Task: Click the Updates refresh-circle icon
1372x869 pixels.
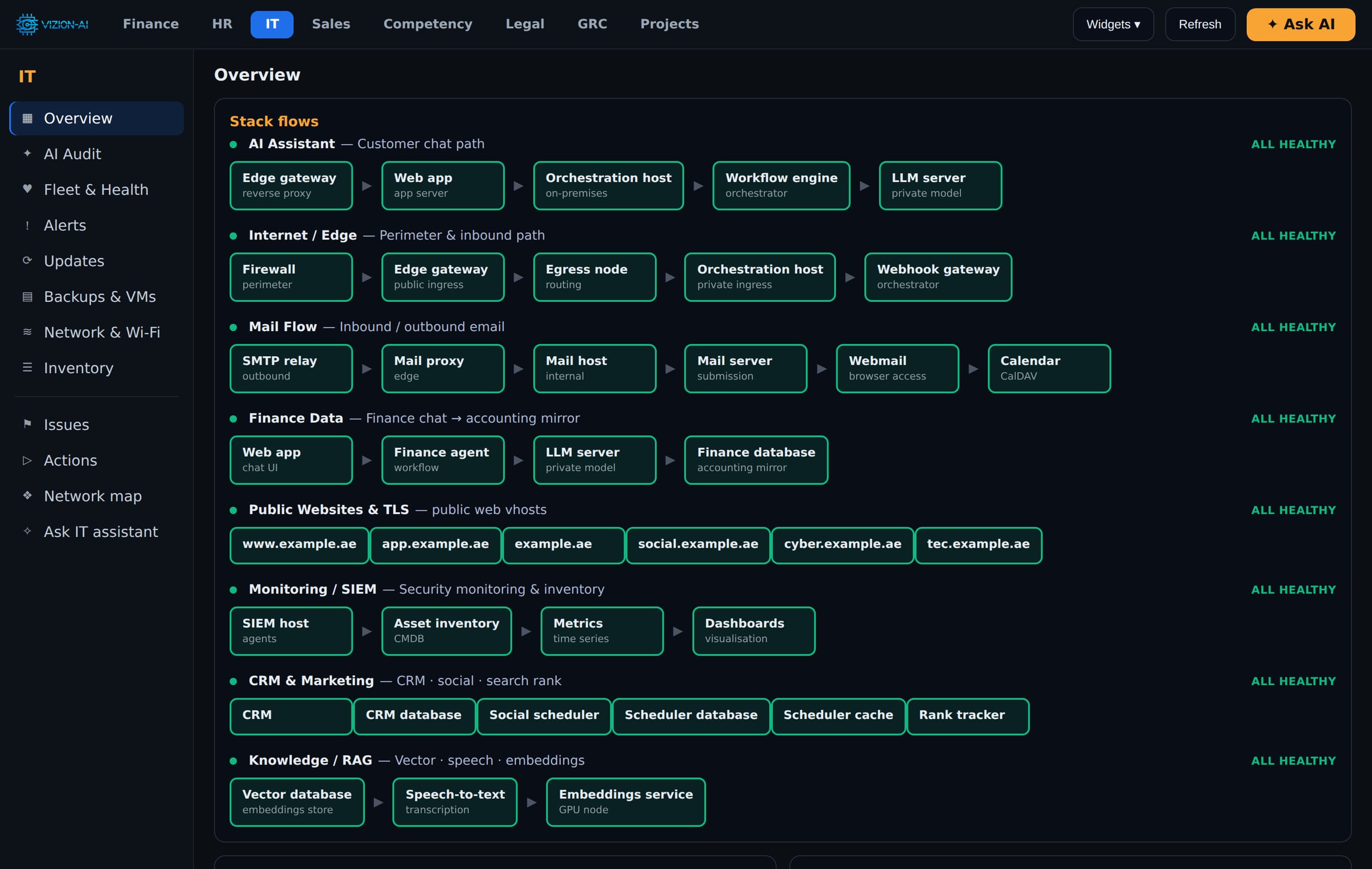Action: [27, 261]
